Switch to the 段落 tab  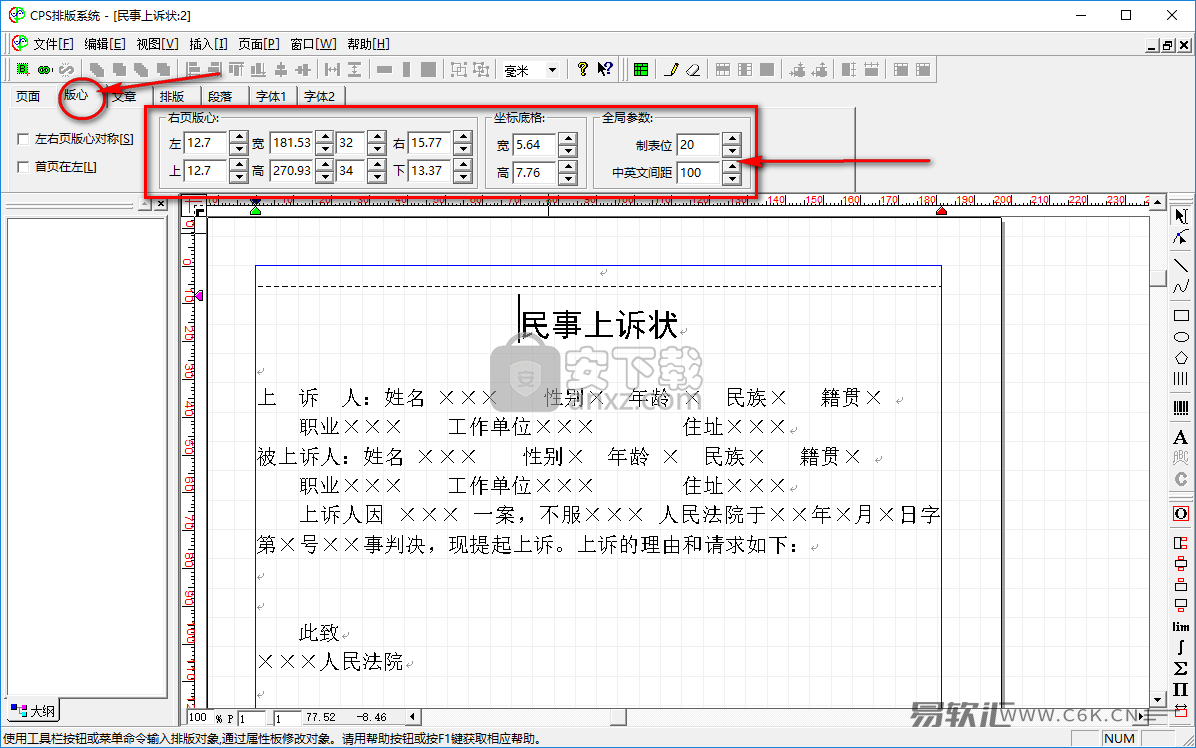click(x=220, y=96)
